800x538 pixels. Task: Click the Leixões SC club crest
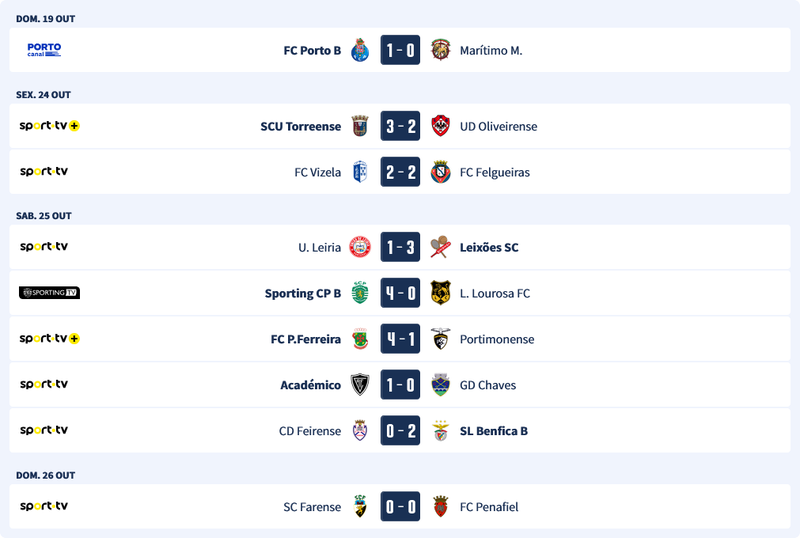[440, 247]
